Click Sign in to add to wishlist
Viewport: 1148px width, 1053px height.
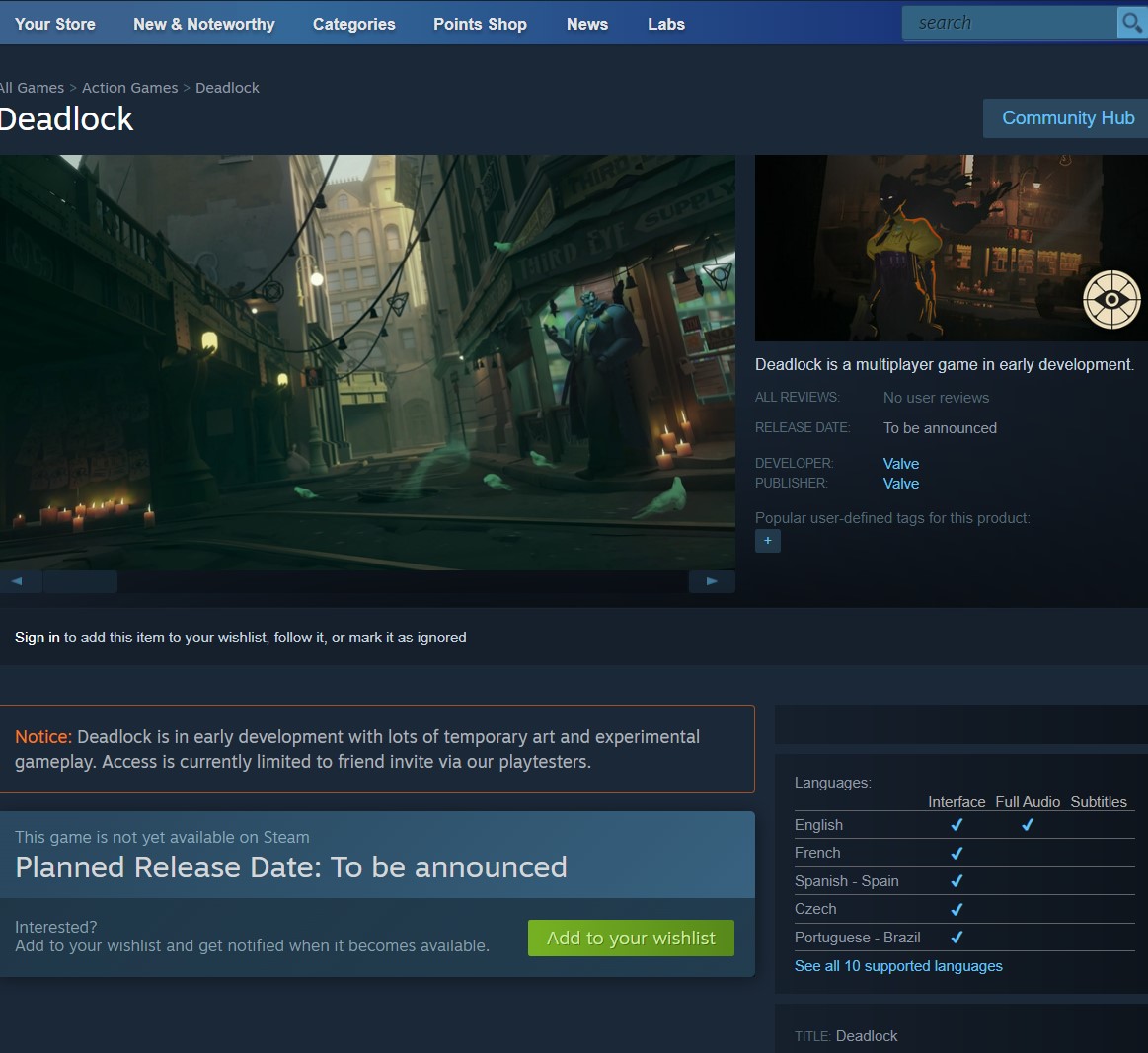(37, 637)
